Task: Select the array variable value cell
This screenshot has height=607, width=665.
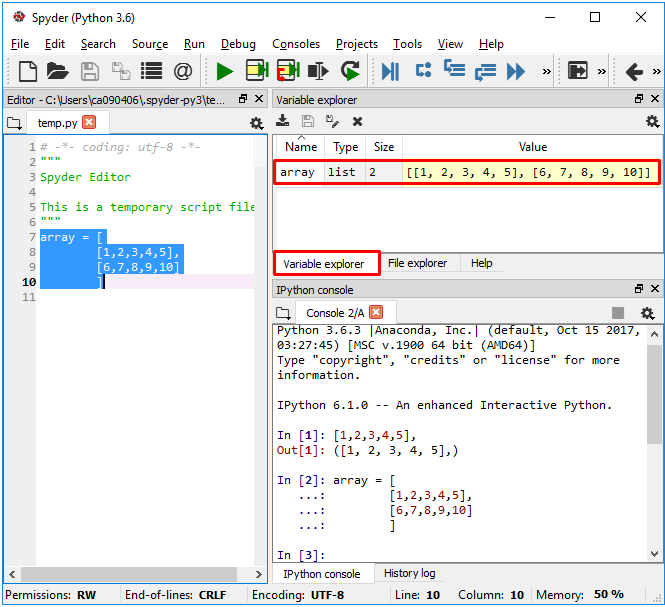Action: click(x=531, y=172)
